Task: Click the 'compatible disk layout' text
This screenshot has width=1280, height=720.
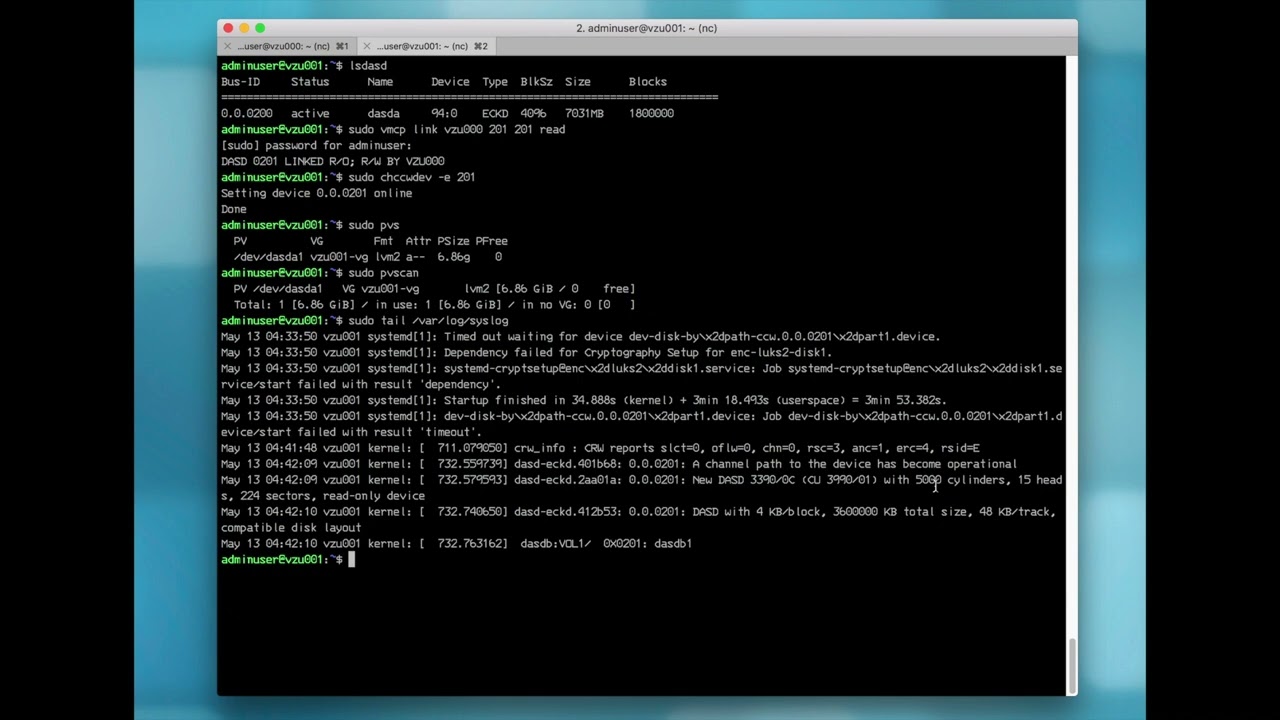Action: point(291,528)
